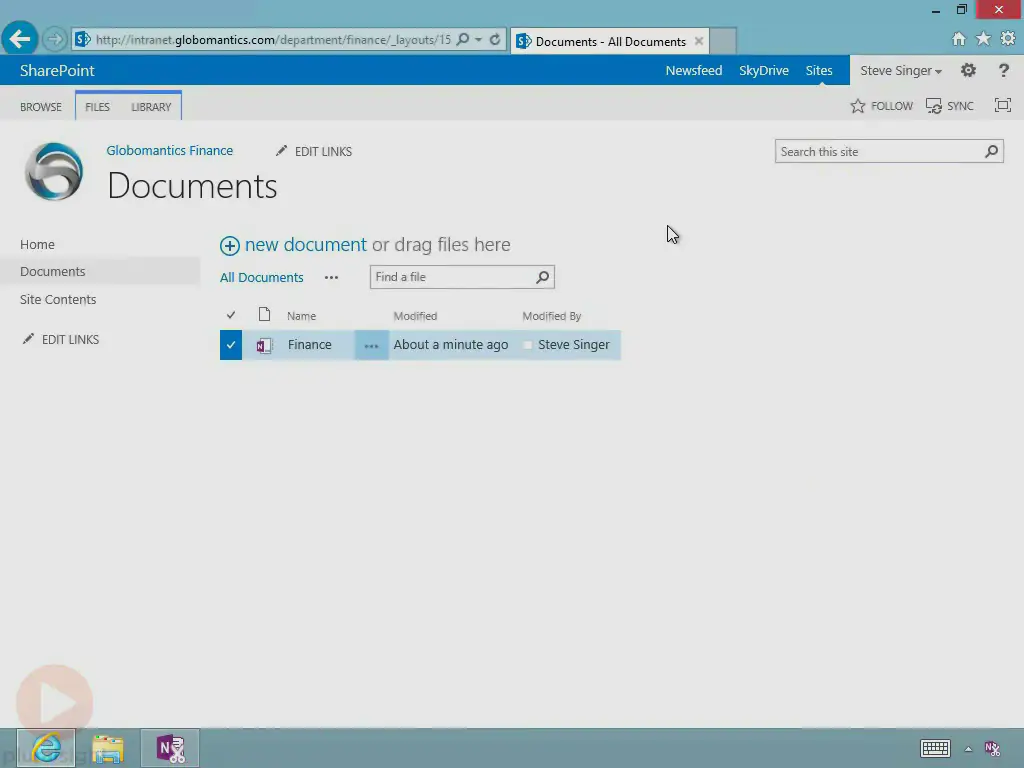Open the browser Home icon
1024x768 pixels.
[958, 39]
